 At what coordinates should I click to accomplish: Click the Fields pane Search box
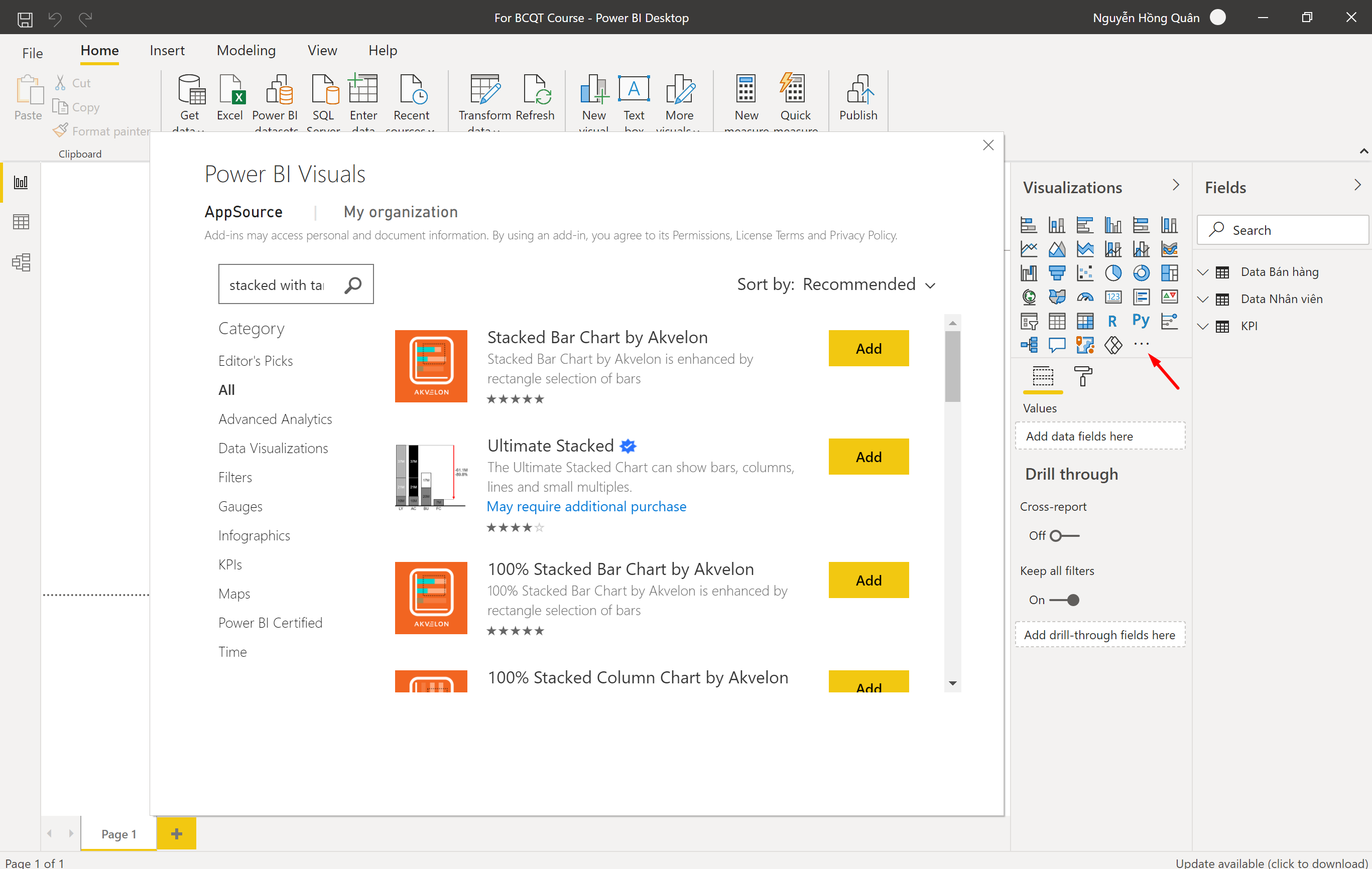coord(1282,230)
